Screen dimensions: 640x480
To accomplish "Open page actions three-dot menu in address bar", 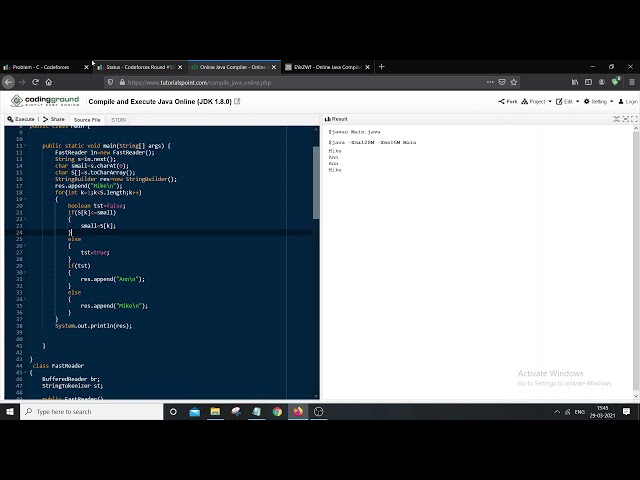I will 490,82.
